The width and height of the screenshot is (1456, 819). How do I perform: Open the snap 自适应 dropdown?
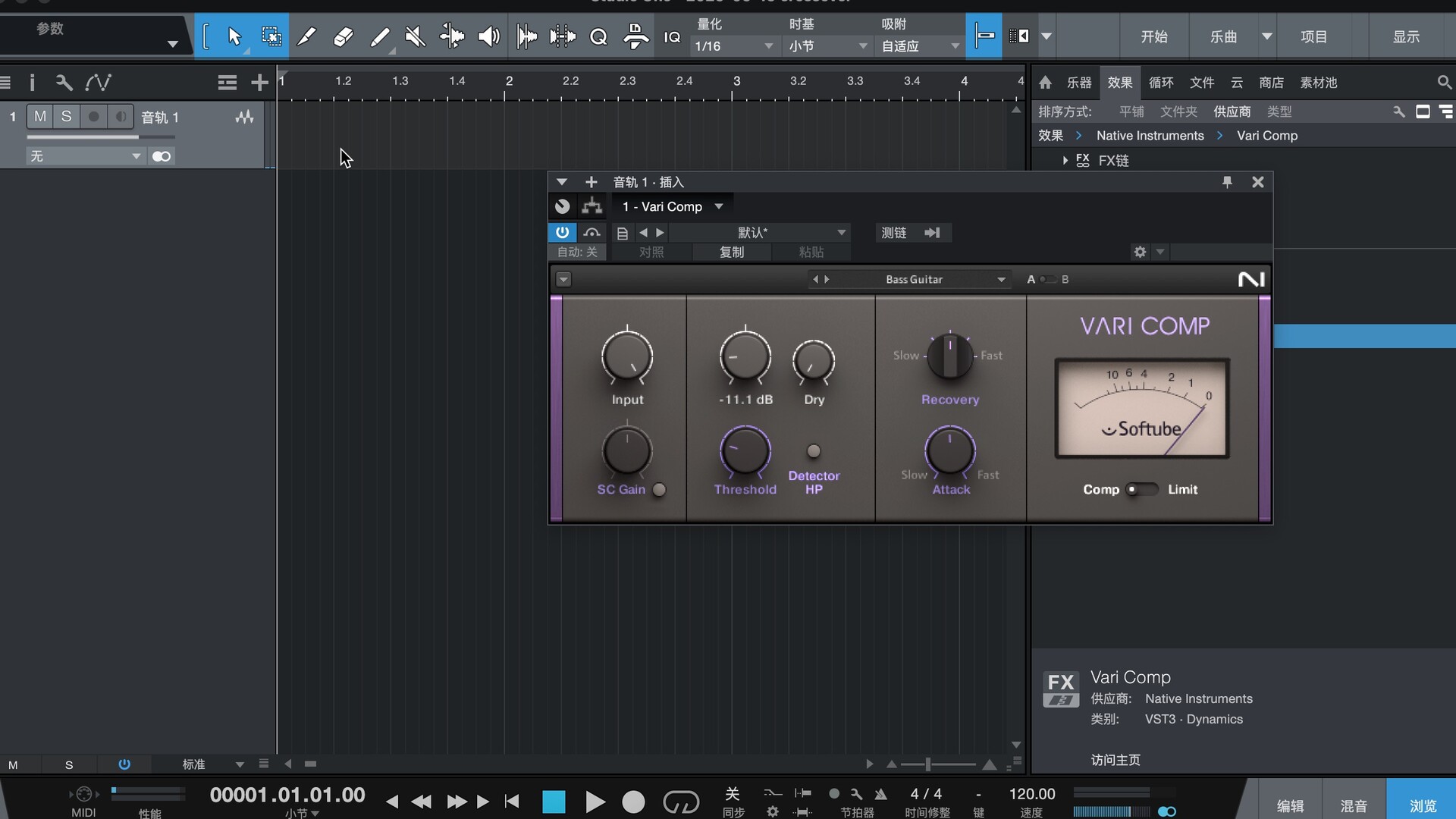(920, 46)
